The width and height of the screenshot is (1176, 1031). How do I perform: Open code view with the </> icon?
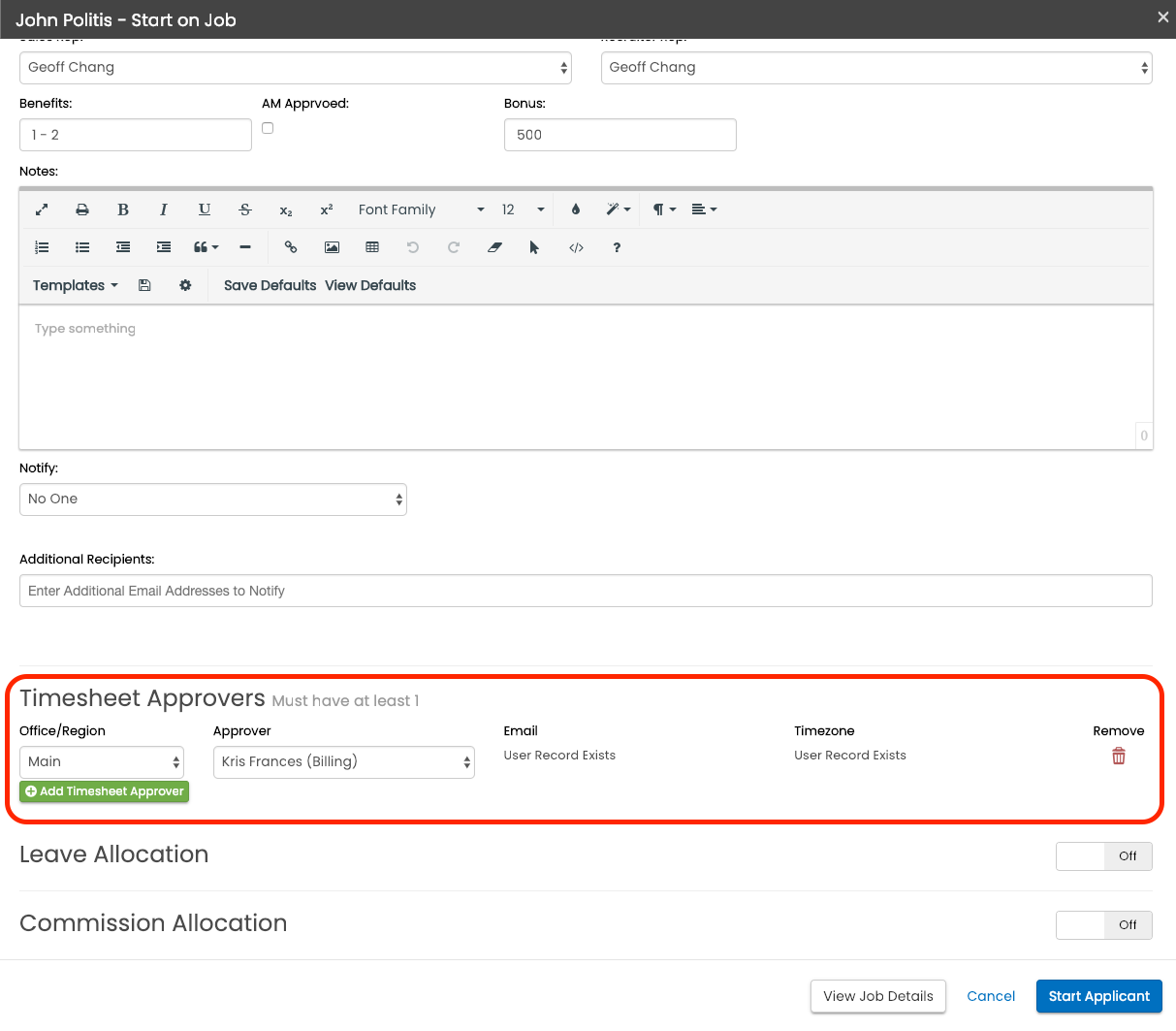[x=576, y=247]
